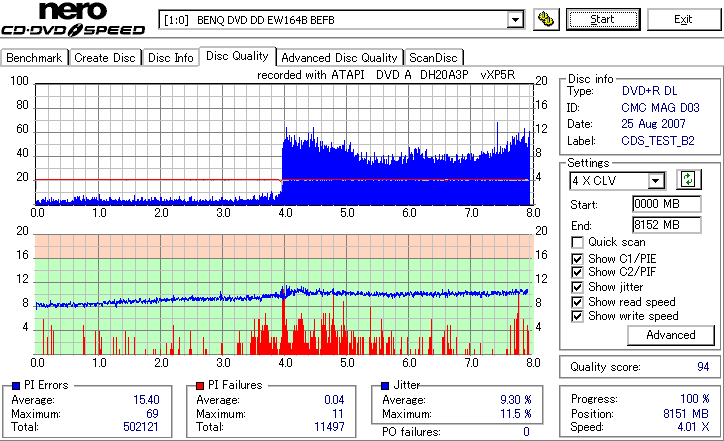
Task: Click PI Failures average 0.04
Action: (x=334, y=400)
